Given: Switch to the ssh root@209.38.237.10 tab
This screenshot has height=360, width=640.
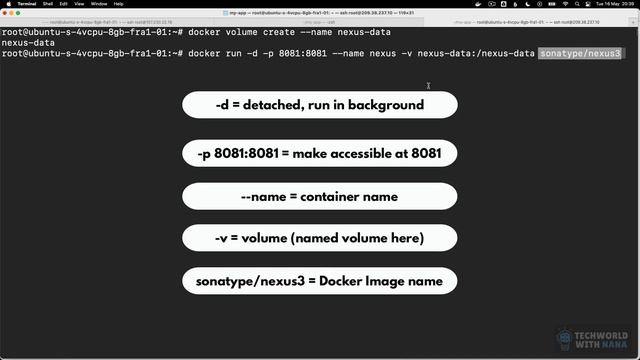Looking at the screenshot, I should pos(527,22).
